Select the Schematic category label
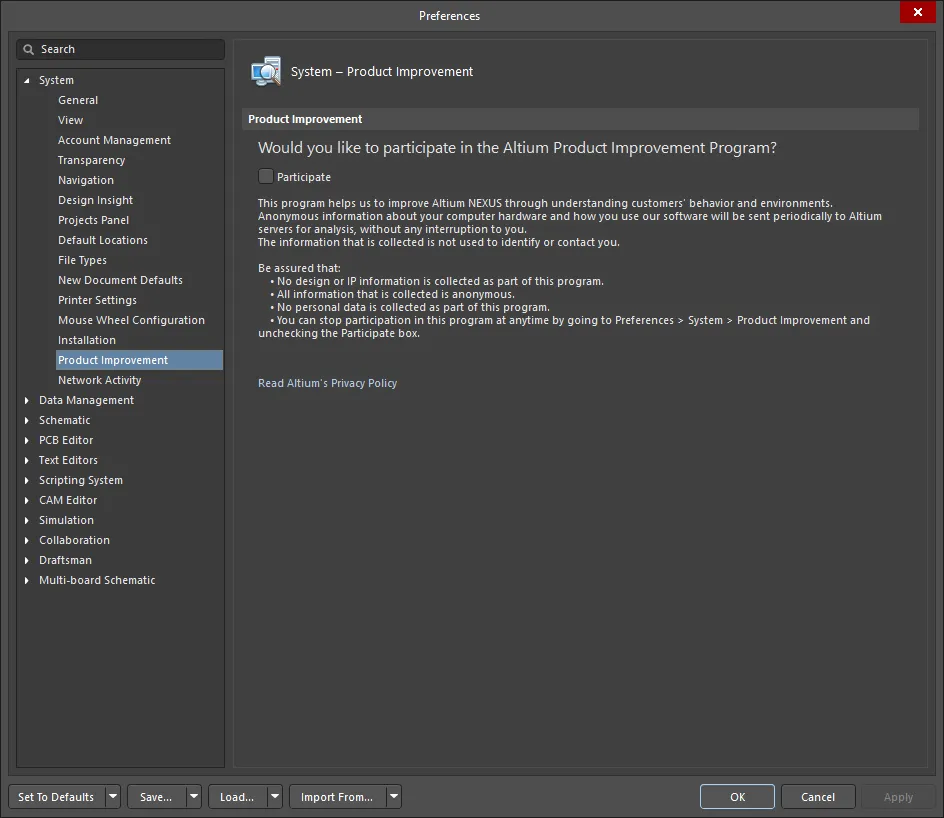Image resolution: width=944 pixels, height=818 pixels. (64, 420)
